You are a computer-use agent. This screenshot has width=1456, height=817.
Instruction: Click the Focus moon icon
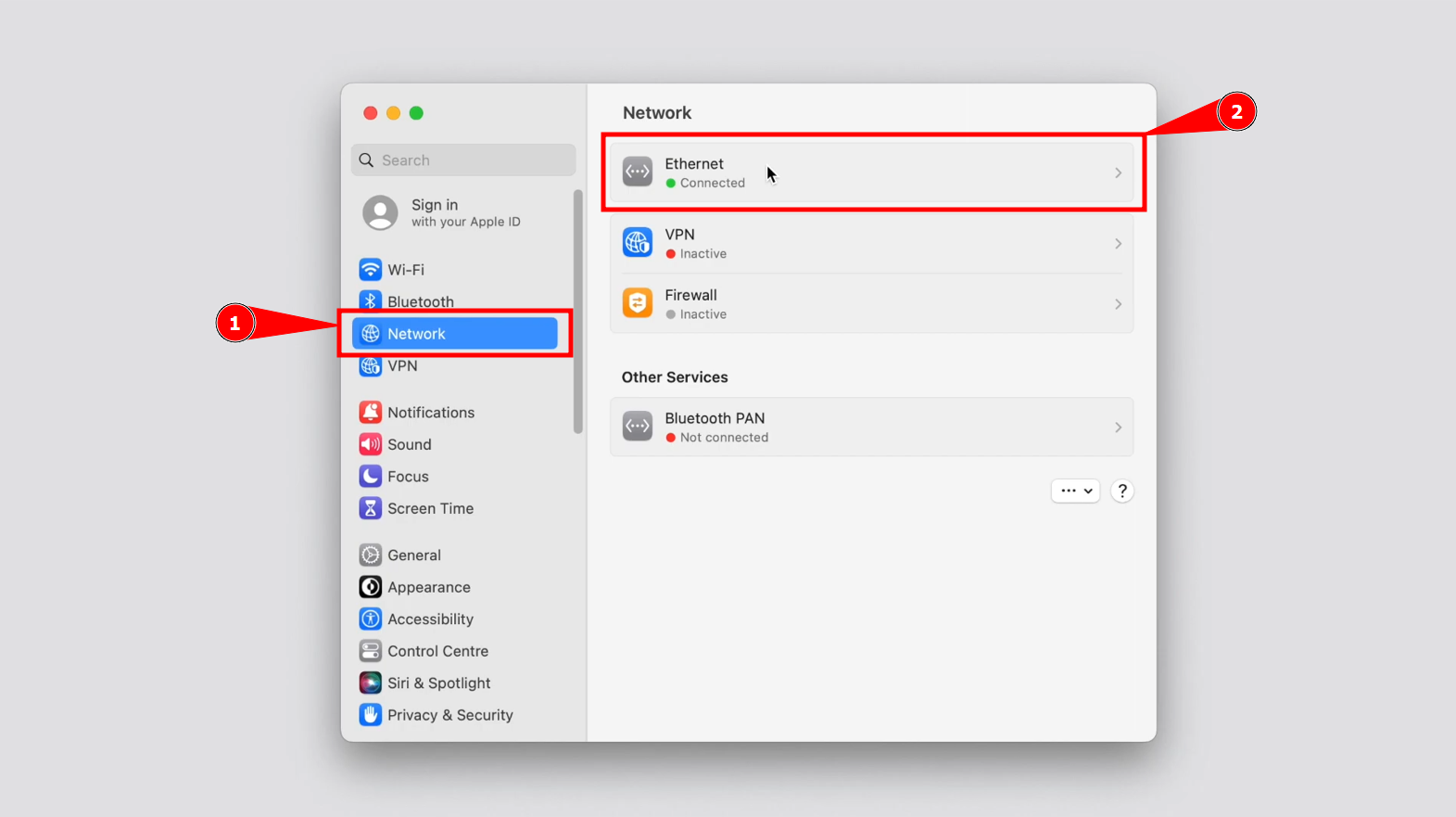click(370, 477)
